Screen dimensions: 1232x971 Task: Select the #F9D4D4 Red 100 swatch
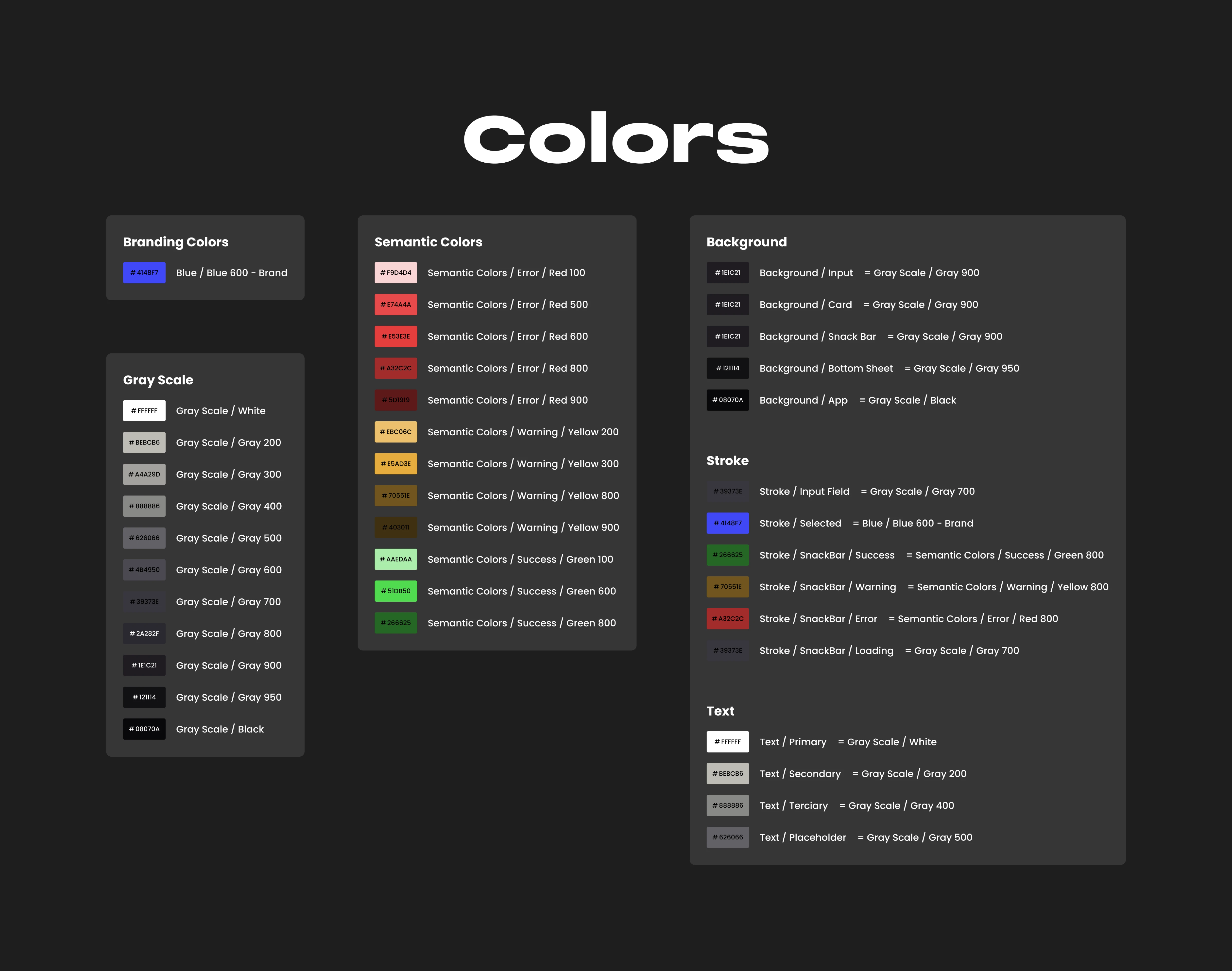[x=396, y=273]
